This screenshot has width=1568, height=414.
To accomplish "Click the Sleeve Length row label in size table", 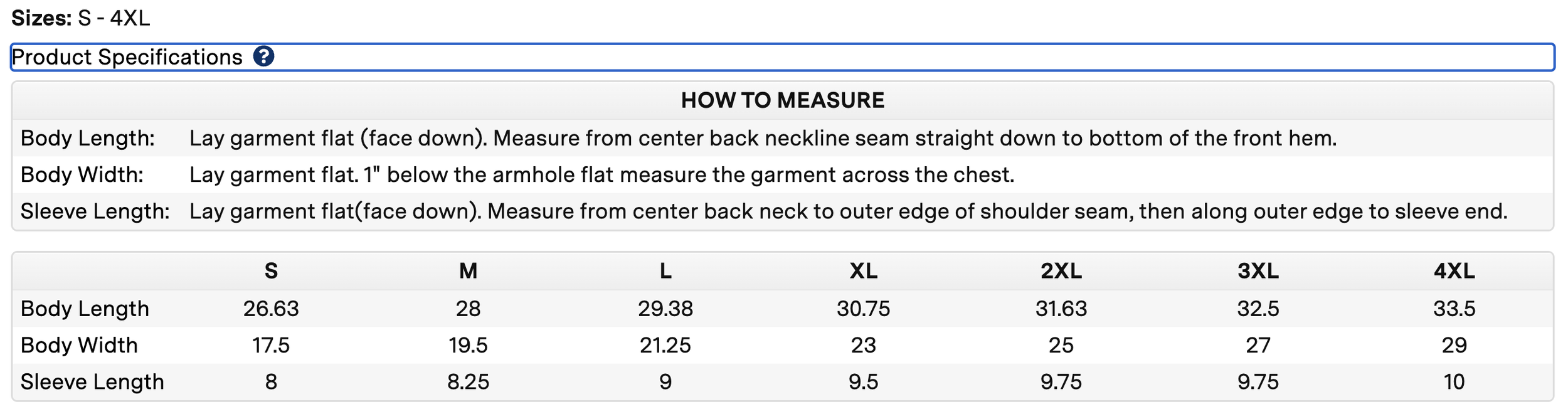I will tap(92, 381).
